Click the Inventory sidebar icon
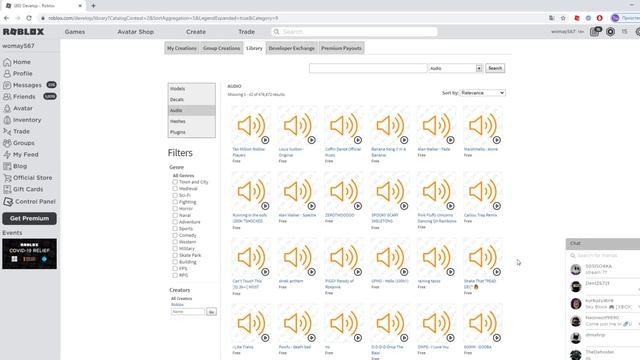This screenshot has width=640, height=360. coord(7,120)
